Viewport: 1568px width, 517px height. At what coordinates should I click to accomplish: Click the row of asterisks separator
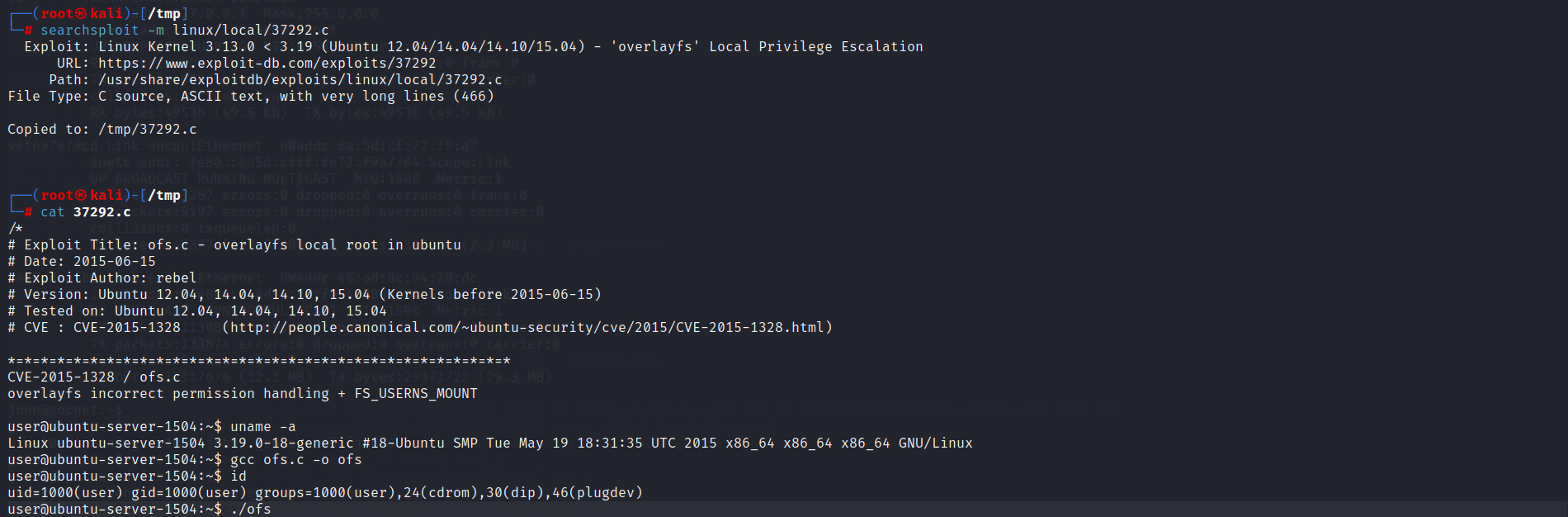click(259, 361)
